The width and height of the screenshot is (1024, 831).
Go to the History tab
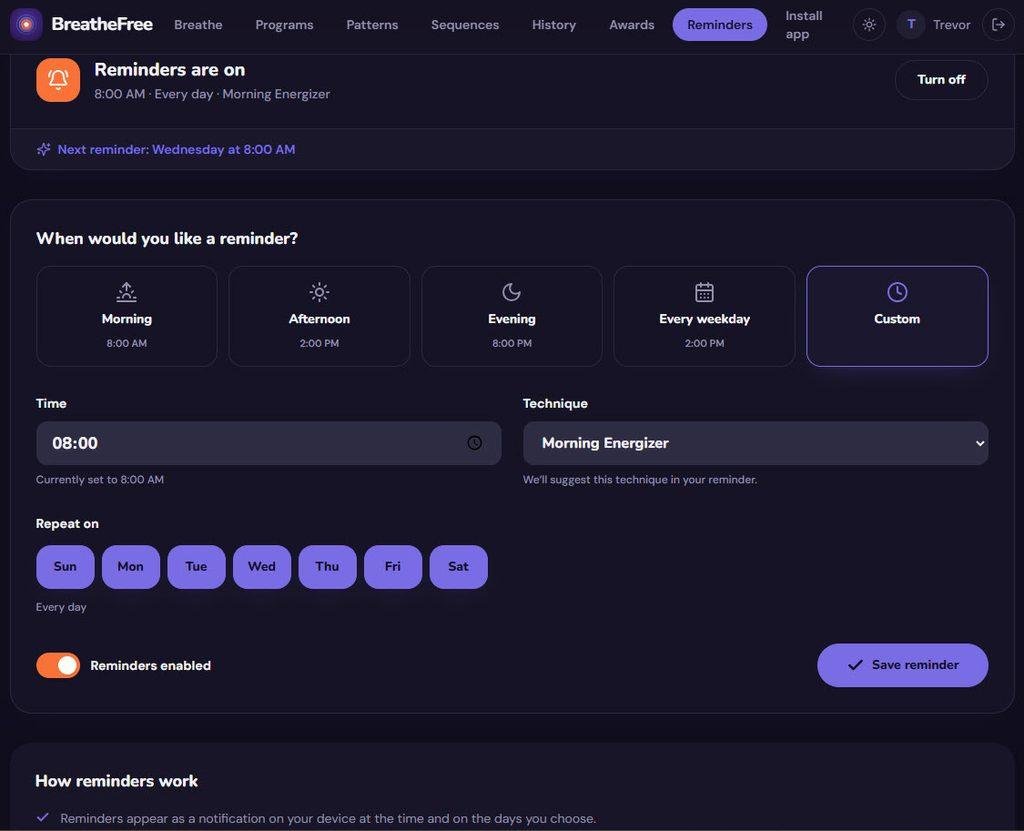point(554,25)
